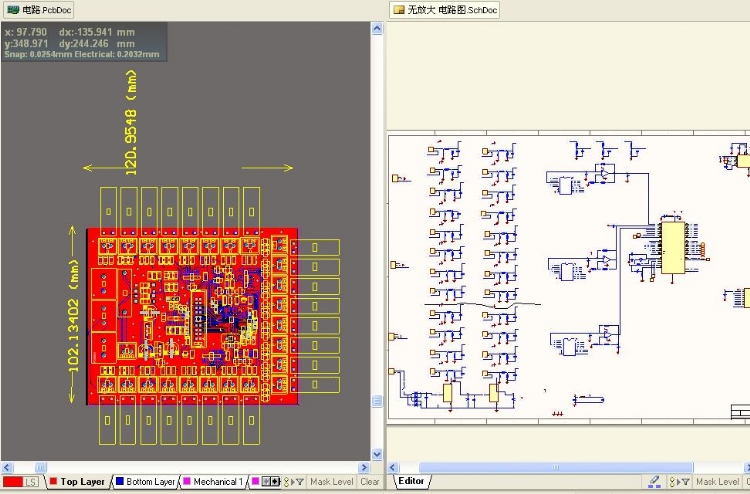Screen dimensions: 750x494
Task: Click schematic horizontal scrollbar left arrow
Action: click(393, 467)
